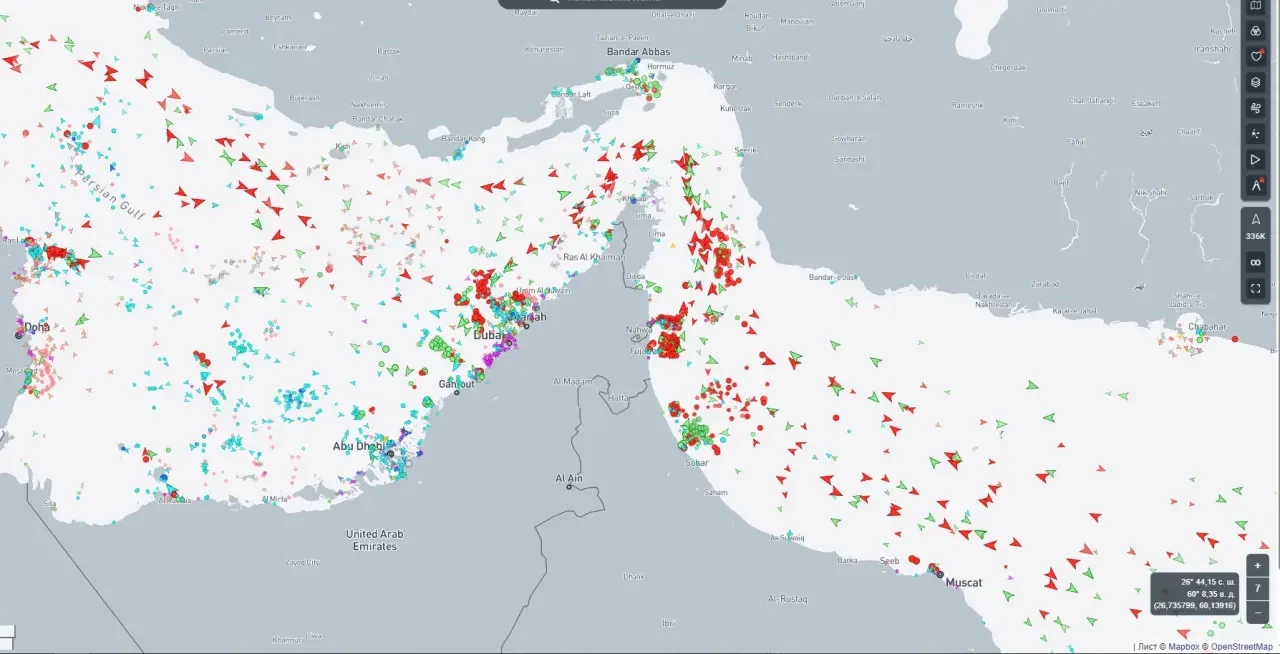The height and width of the screenshot is (654, 1280).
Task: Toggle vessel density map icon
Action: (1256, 134)
